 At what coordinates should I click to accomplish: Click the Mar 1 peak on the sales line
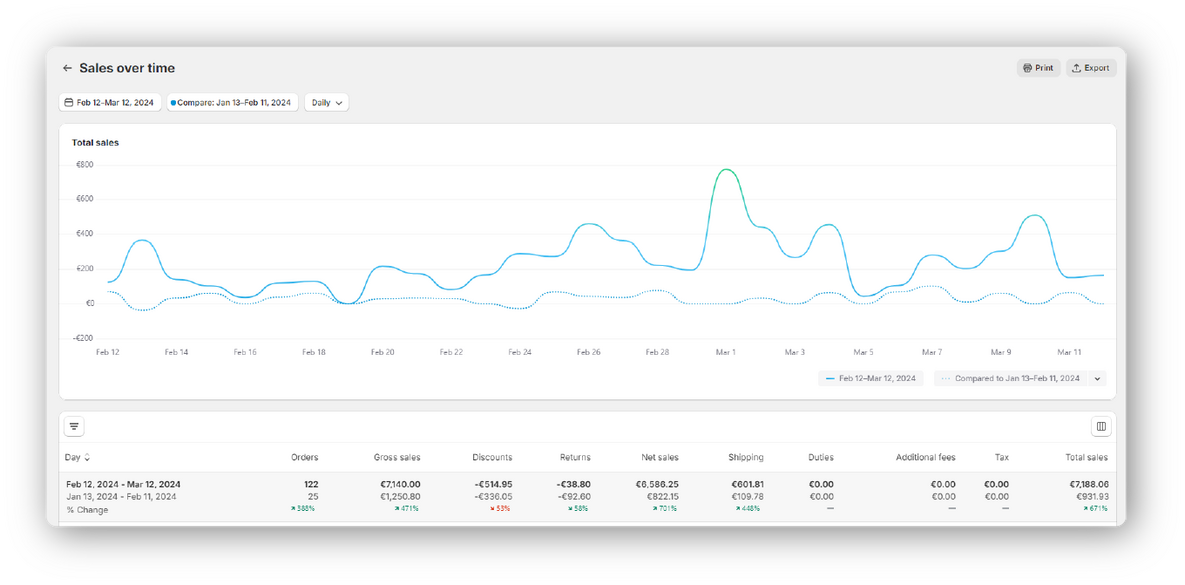tap(725, 170)
